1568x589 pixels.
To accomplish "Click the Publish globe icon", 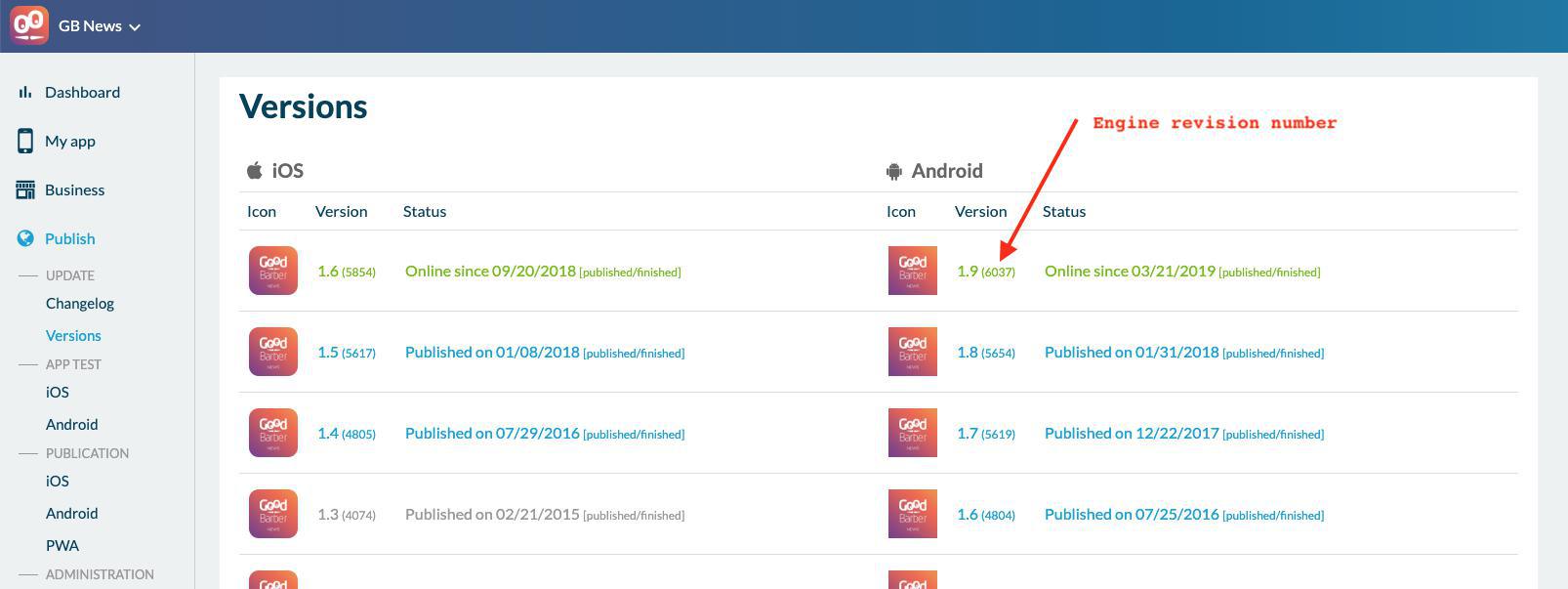I will pyautogui.click(x=25, y=238).
